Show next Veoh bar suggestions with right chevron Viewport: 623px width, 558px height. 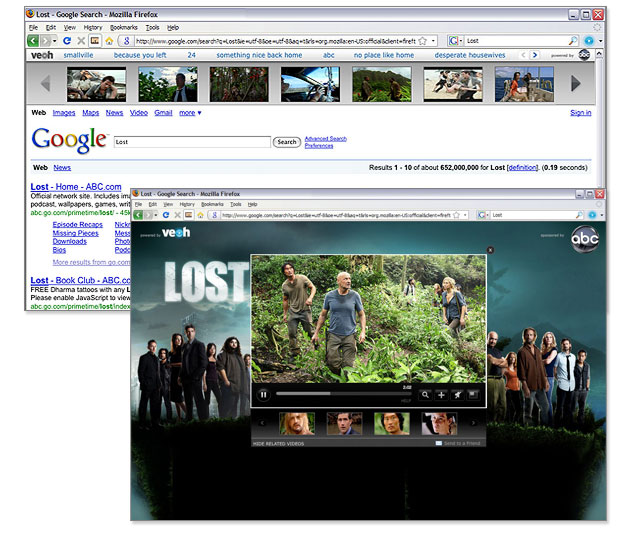pos(535,55)
